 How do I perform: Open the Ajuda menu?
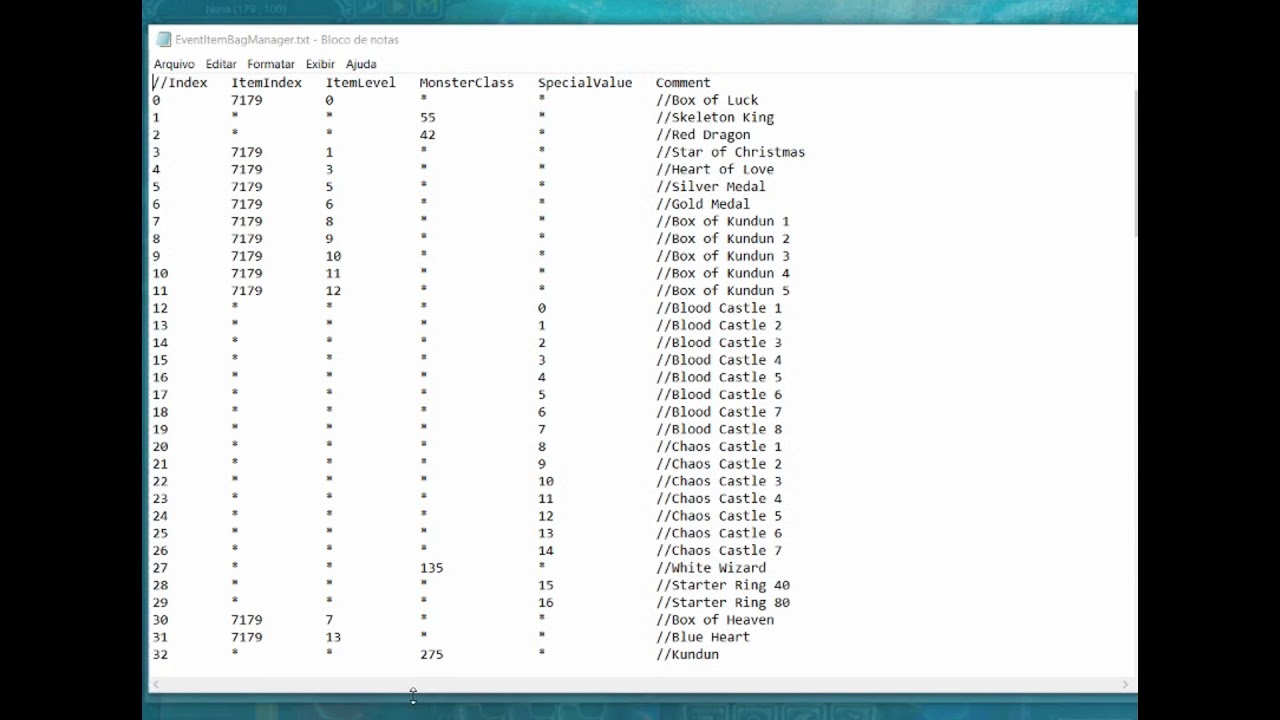click(361, 64)
